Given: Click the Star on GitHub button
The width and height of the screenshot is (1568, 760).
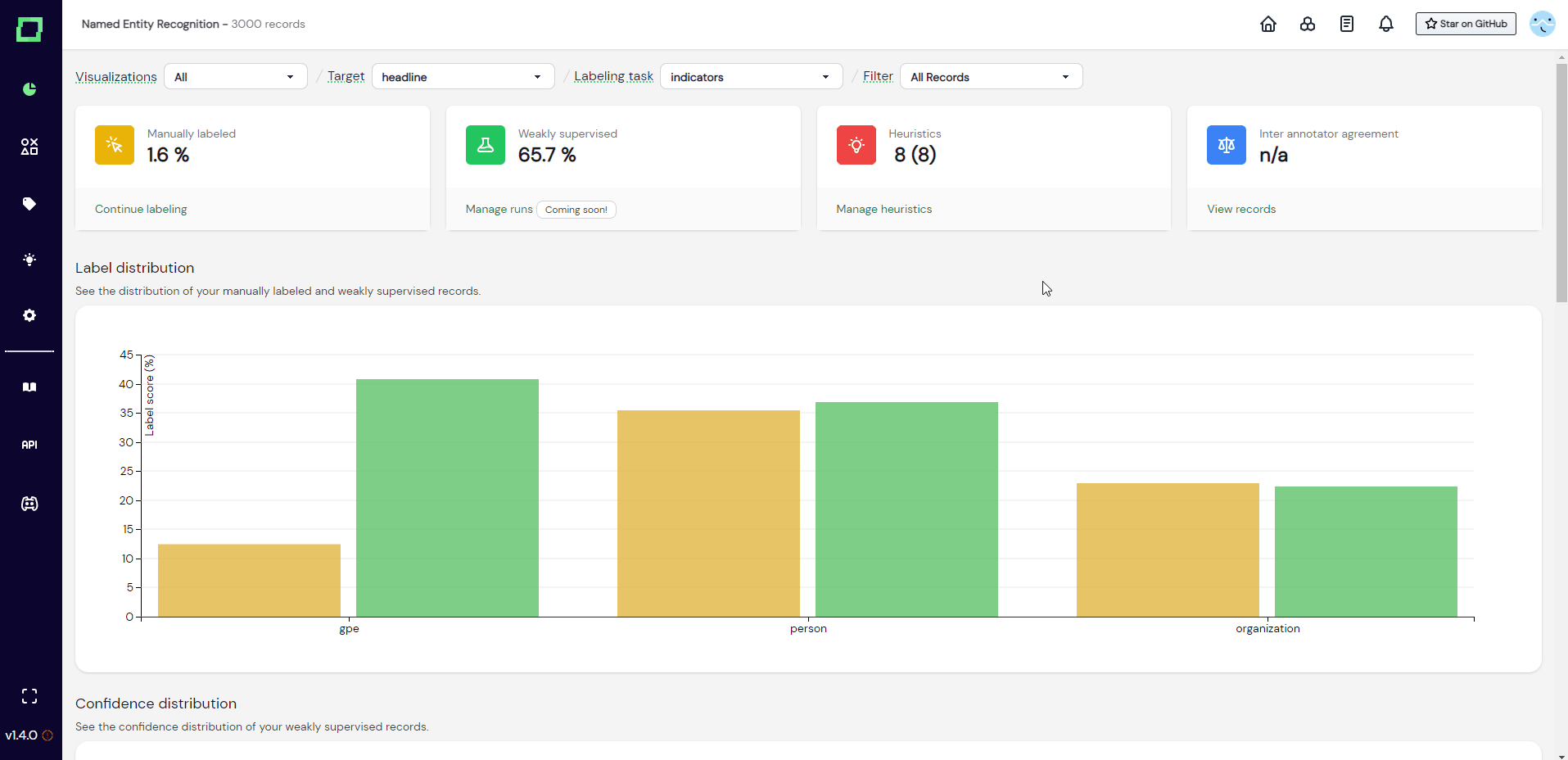Looking at the screenshot, I should pyautogui.click(x=1466, y=24).
